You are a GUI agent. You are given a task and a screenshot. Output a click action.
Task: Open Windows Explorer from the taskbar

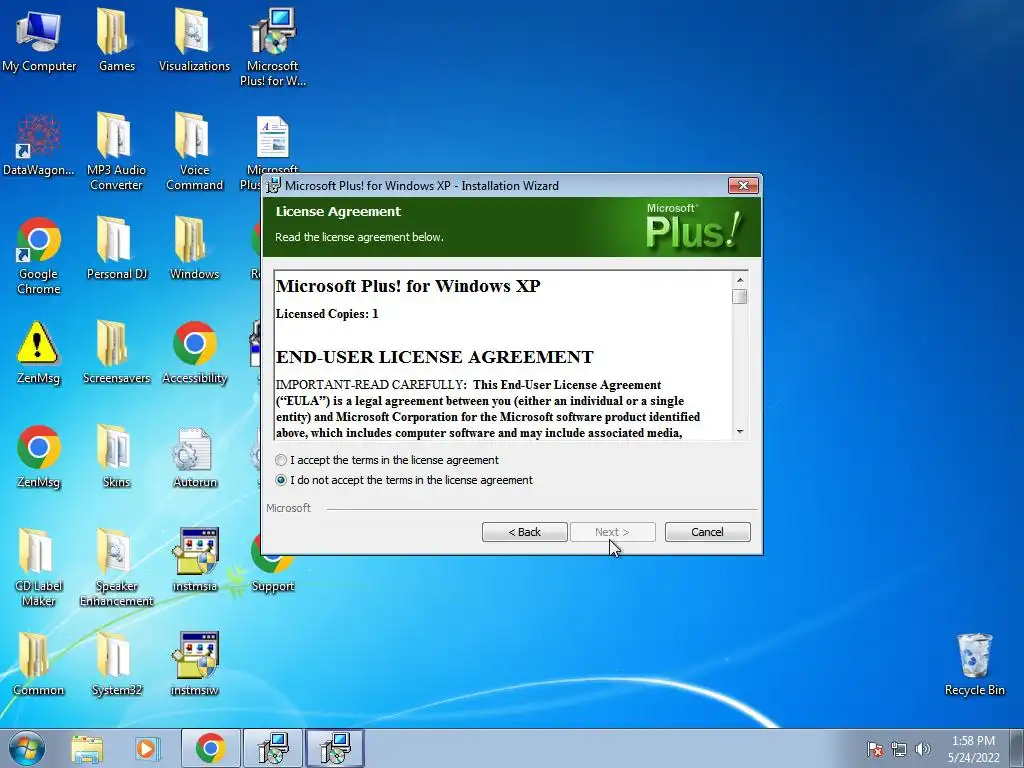tap(87, 748)
